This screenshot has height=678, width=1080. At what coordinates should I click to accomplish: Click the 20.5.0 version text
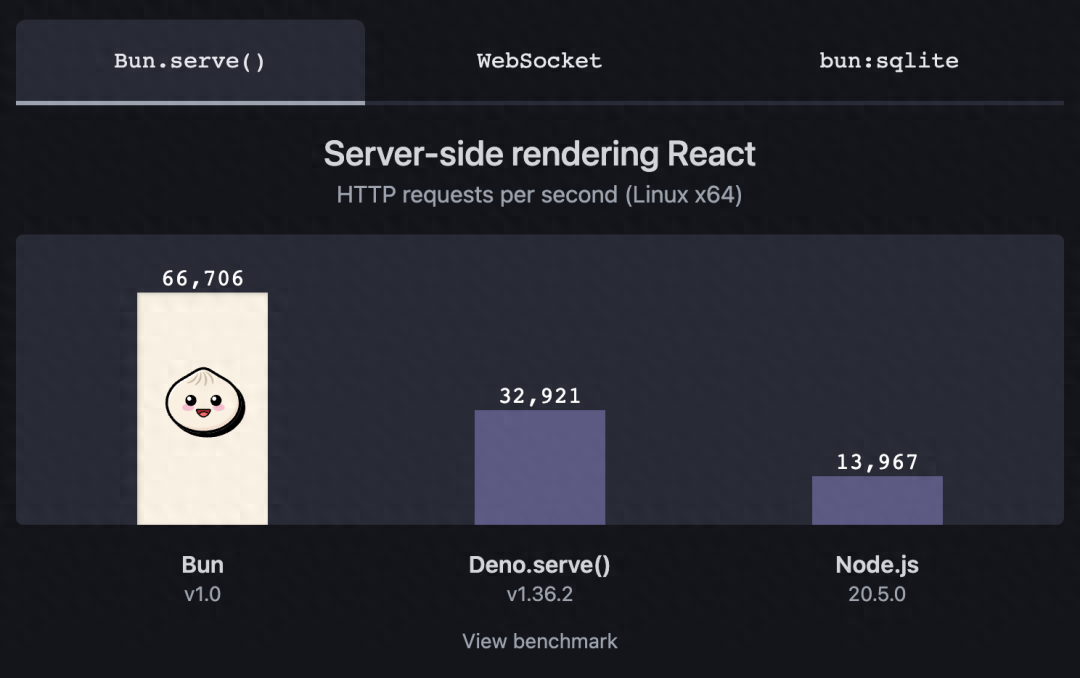click(x=877, y=594)
